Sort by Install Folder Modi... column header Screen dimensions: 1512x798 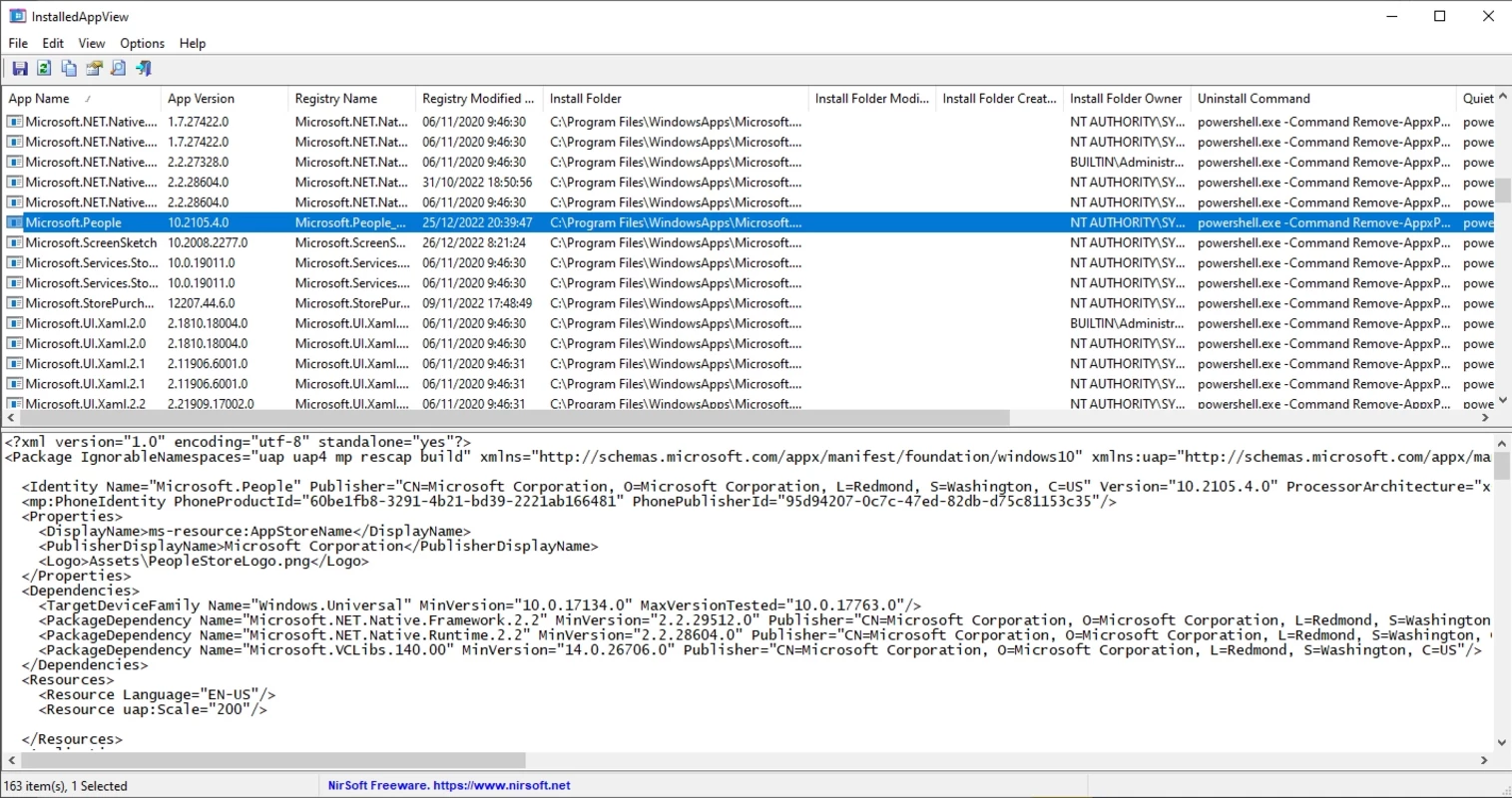[871, 99]
